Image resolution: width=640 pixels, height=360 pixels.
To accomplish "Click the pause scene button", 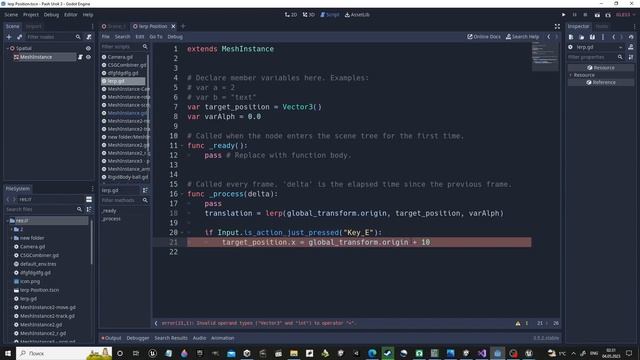I will click(x=574, y=15).
